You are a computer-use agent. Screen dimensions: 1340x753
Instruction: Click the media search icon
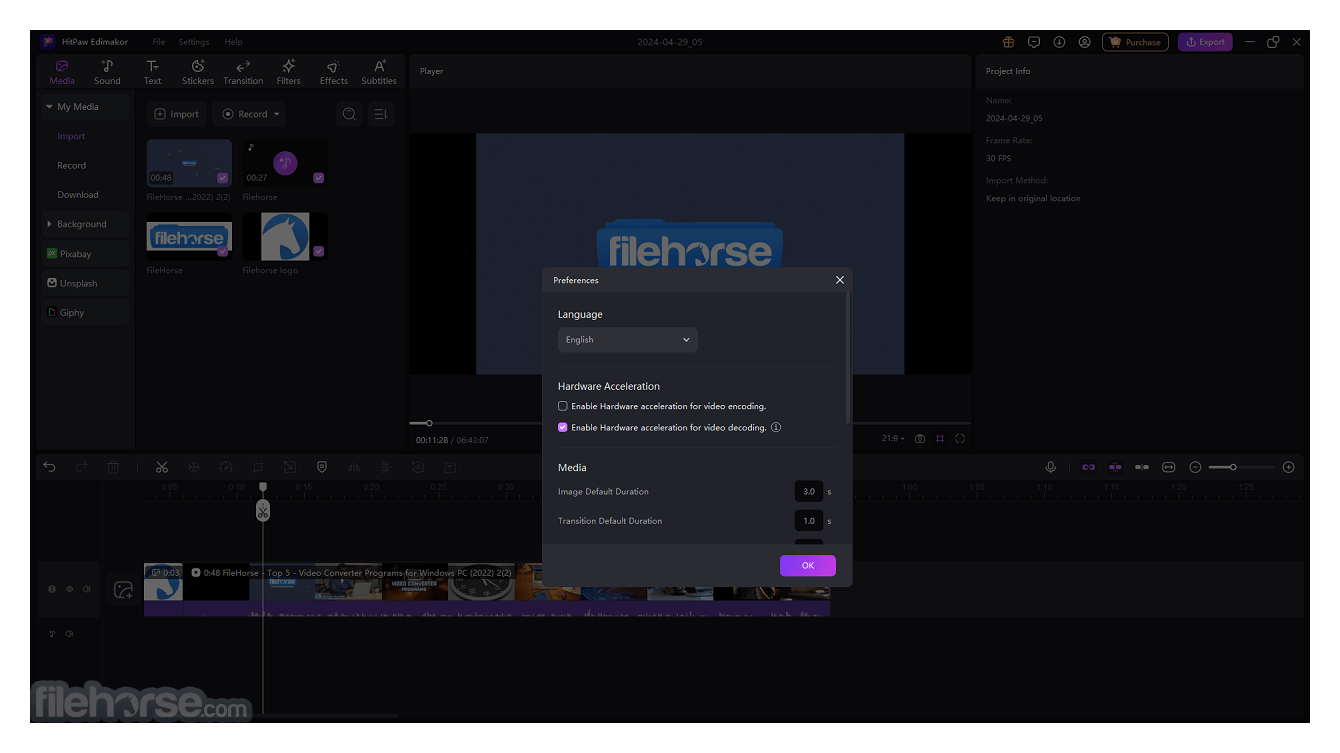click(x=349, y=114)
